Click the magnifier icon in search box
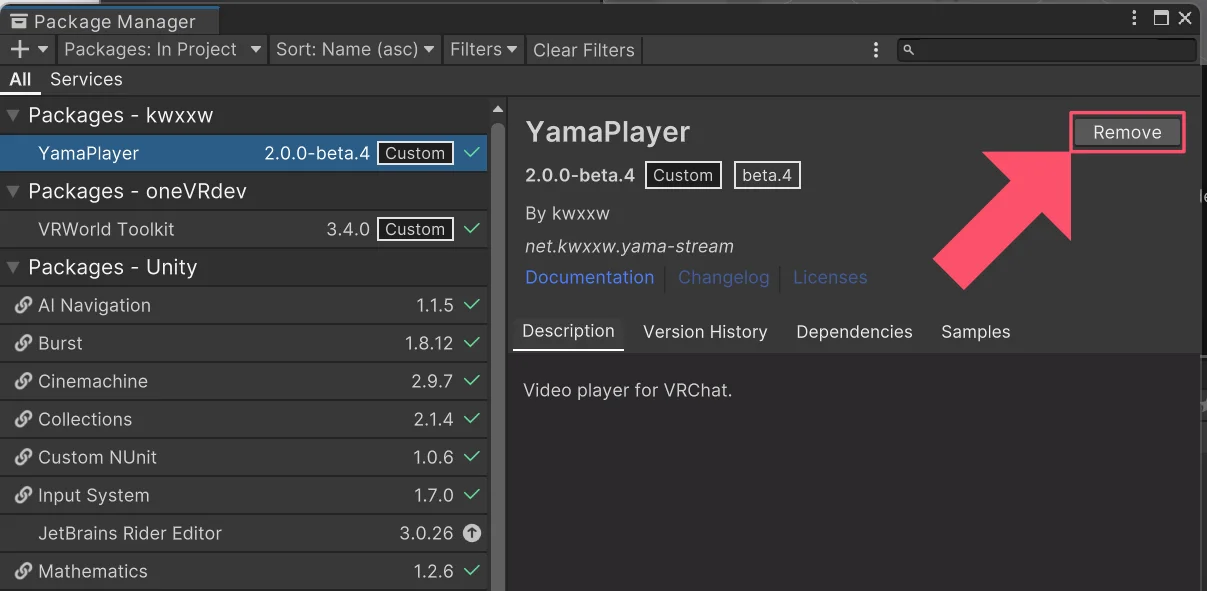1207x591 pixels. 908,50
